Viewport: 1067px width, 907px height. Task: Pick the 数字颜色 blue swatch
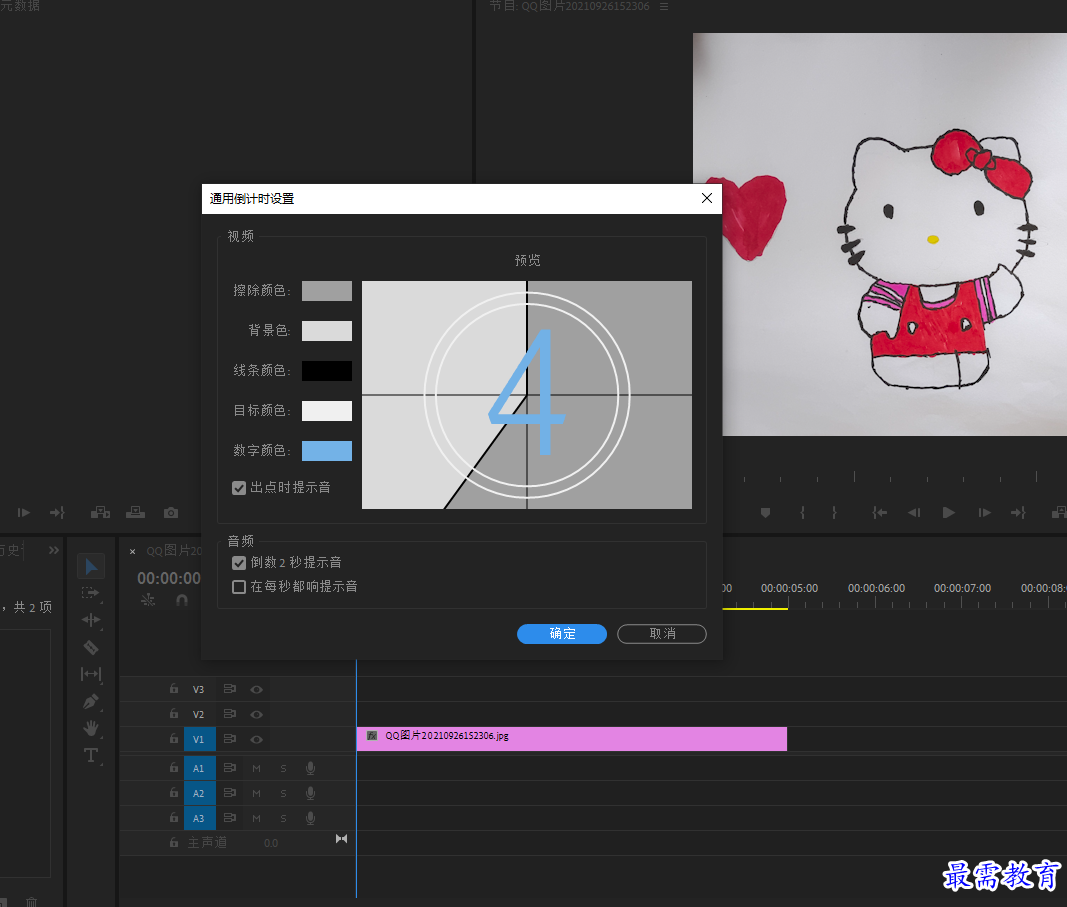click(327, 450)
